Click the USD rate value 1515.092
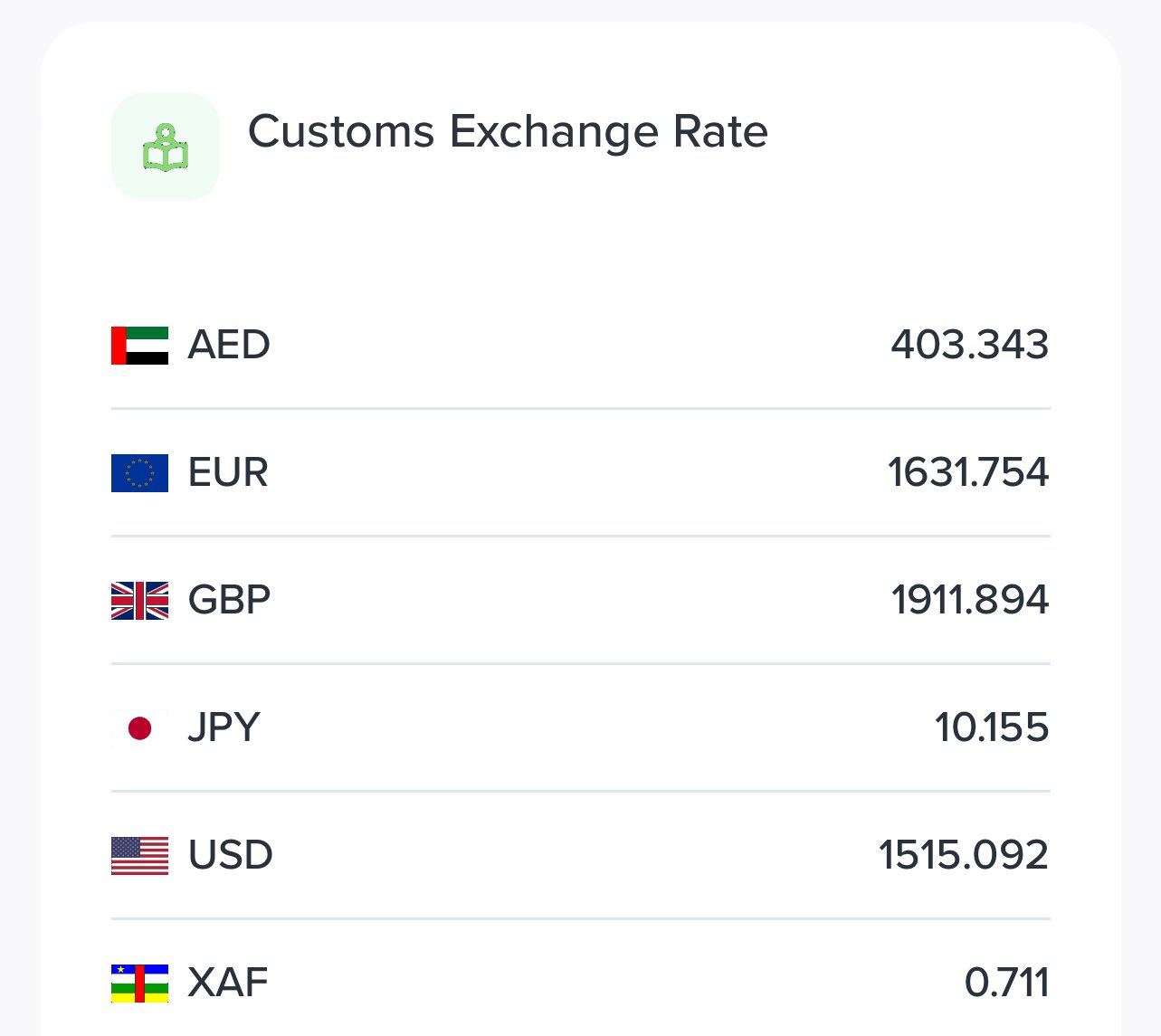 963,856
